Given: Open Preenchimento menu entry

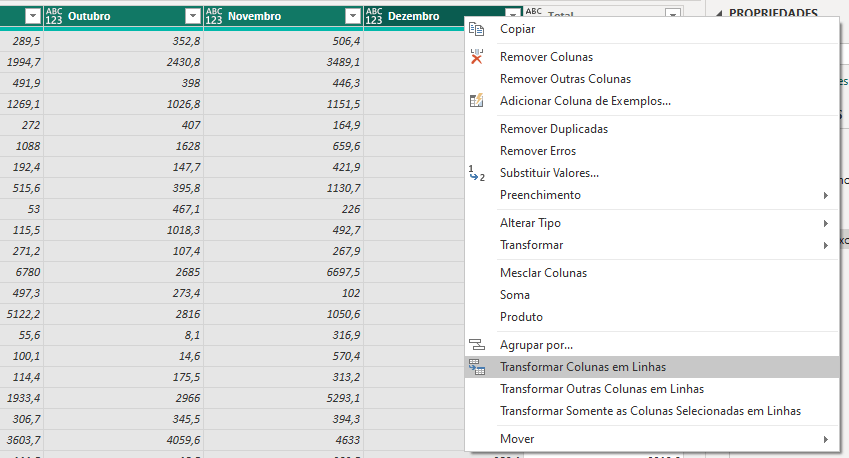Looking at the screenshot, I should click(652, 195).
